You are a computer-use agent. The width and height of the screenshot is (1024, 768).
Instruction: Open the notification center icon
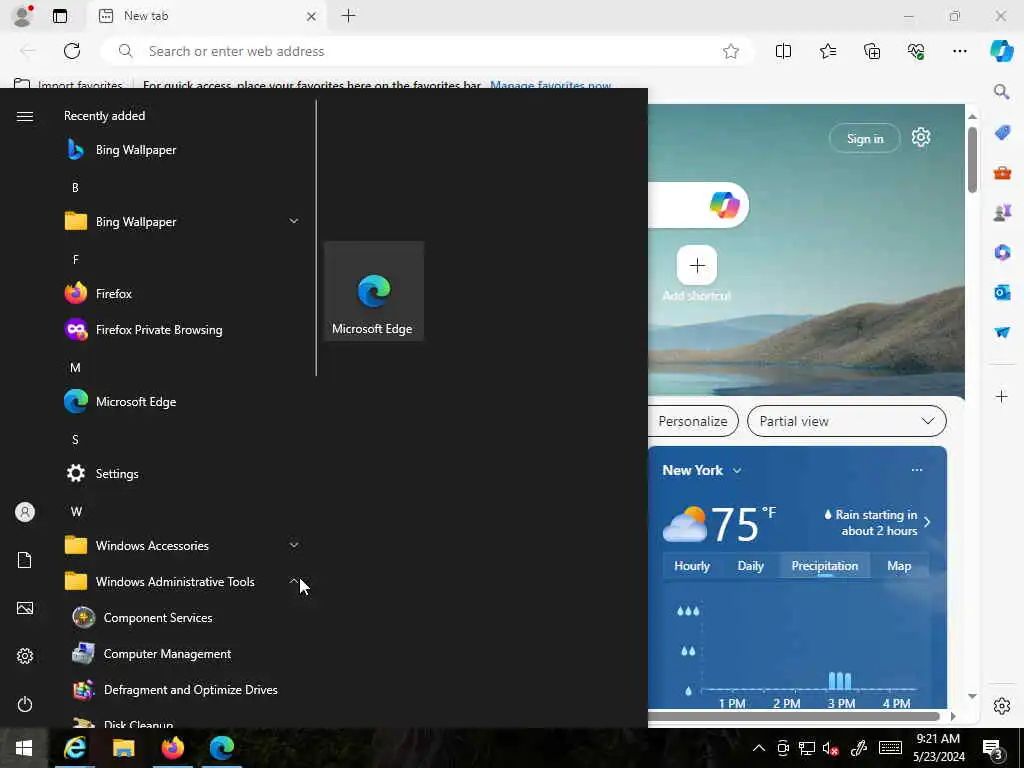(x=993, y=749)
